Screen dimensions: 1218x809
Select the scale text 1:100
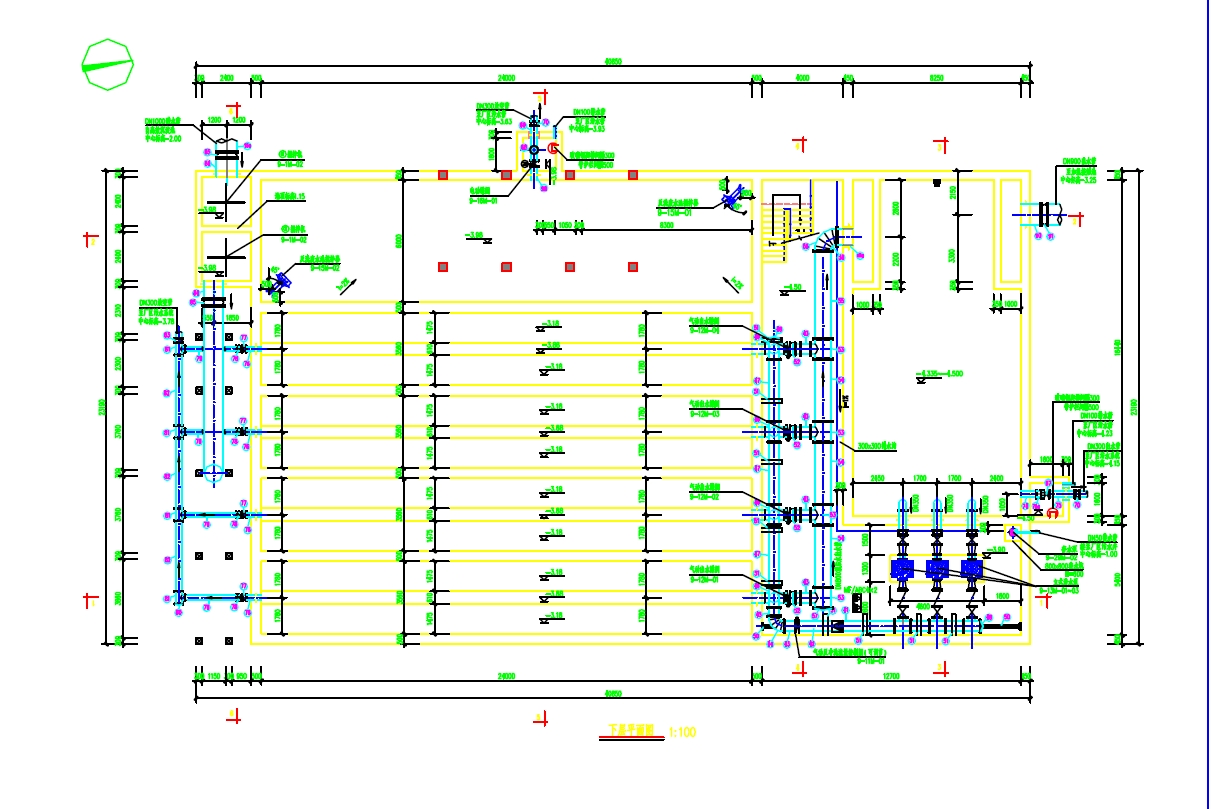point(682,732)
